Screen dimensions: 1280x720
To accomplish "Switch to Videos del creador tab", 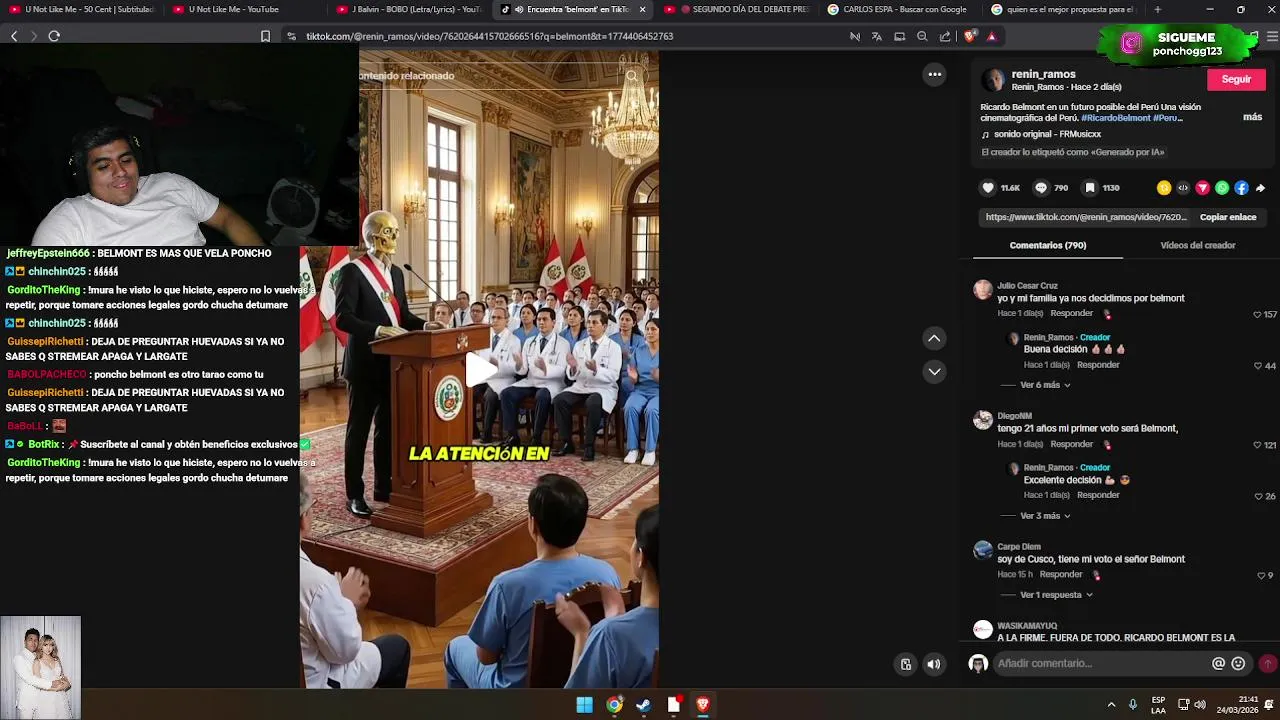I will coord(1197,245).
